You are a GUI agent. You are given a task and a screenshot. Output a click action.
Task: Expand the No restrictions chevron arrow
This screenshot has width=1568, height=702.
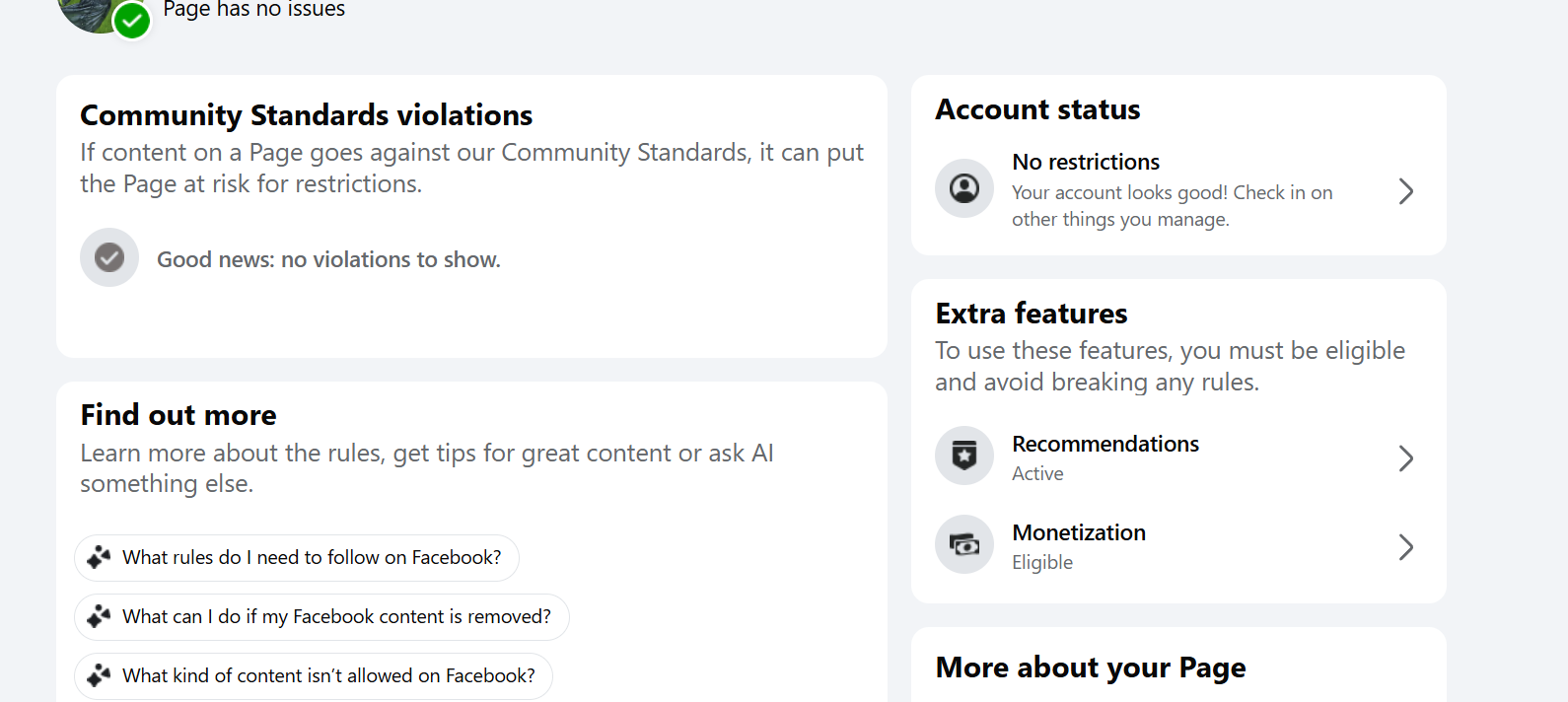[x=1405, y=191]
